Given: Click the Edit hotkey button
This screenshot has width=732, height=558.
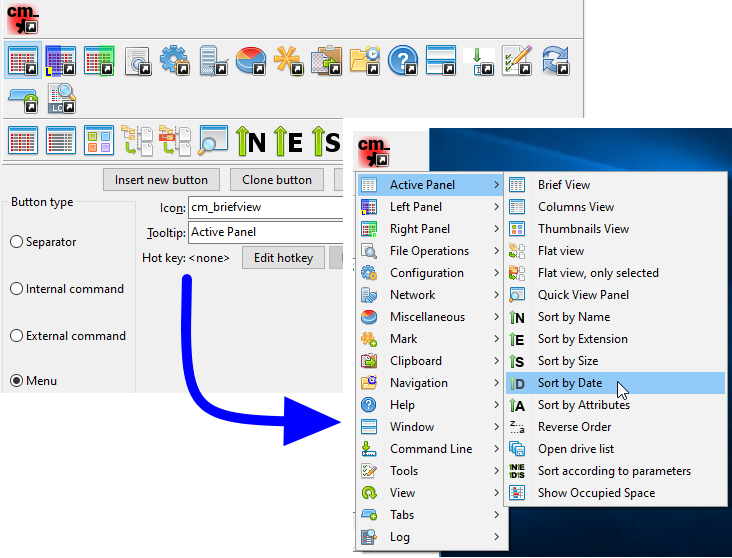Looking at the screenshot, I should coord(283,258).
